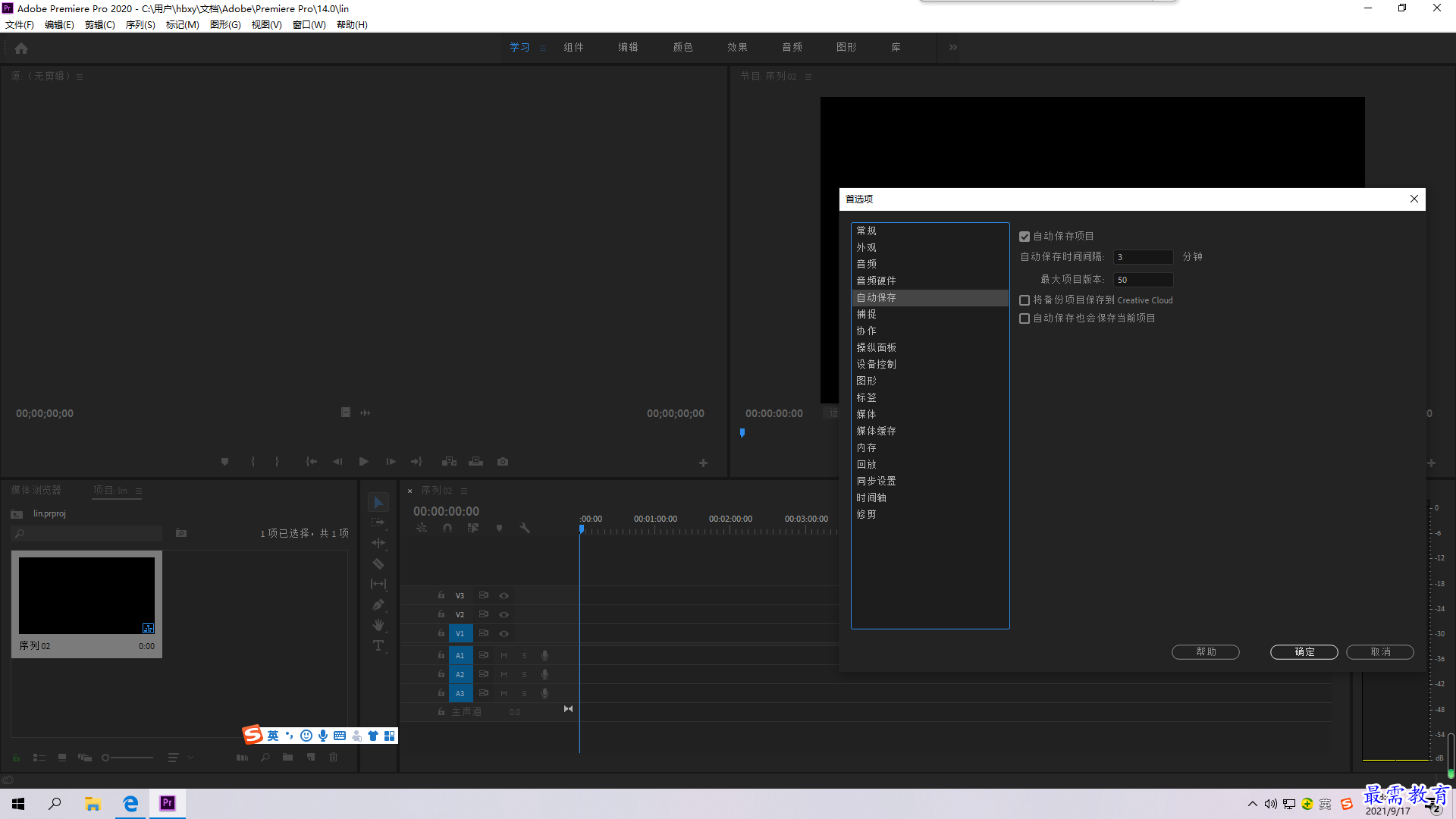This screenshot has height=819, width=1456.
Task: Mute track A1 with M button
Action: click(x=504, y=655)
